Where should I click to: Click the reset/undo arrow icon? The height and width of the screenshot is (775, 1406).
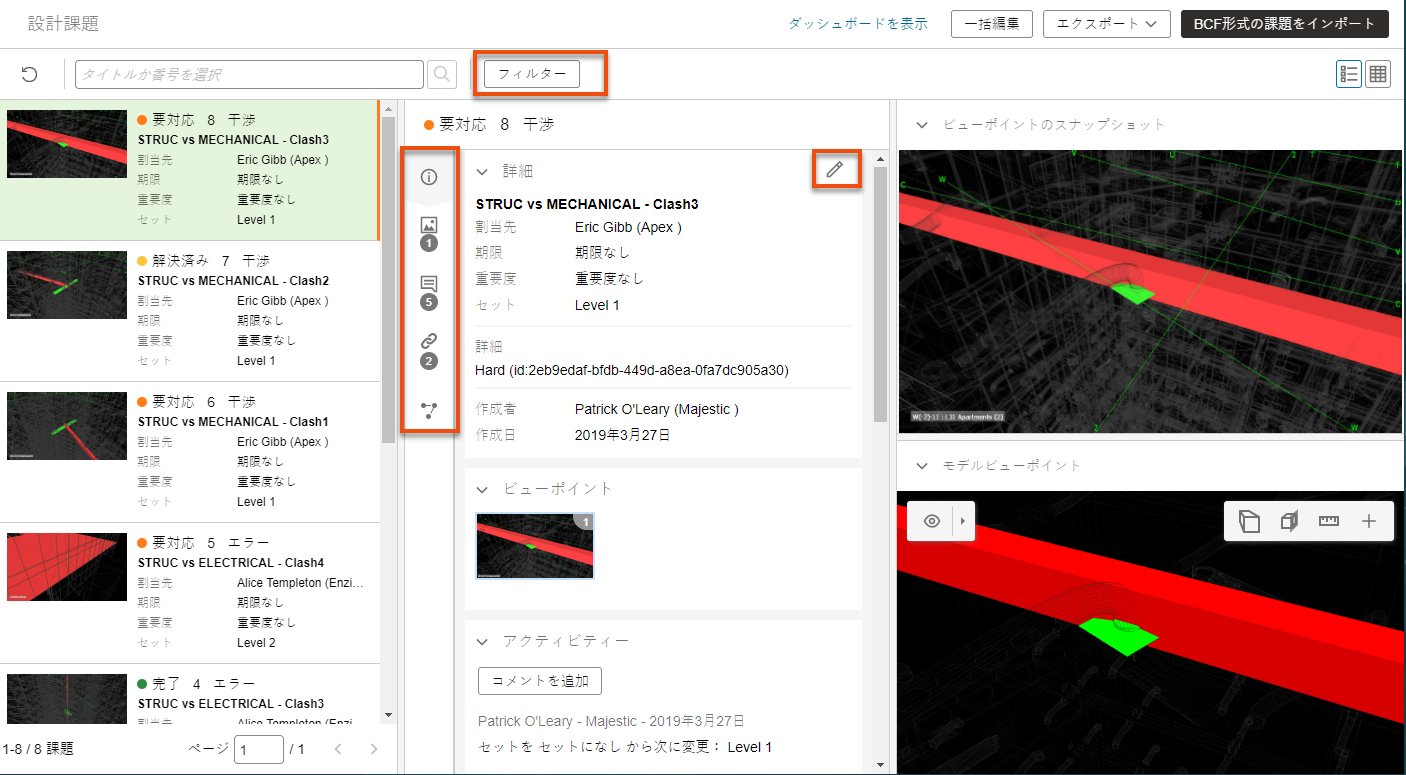click(30, 74)
